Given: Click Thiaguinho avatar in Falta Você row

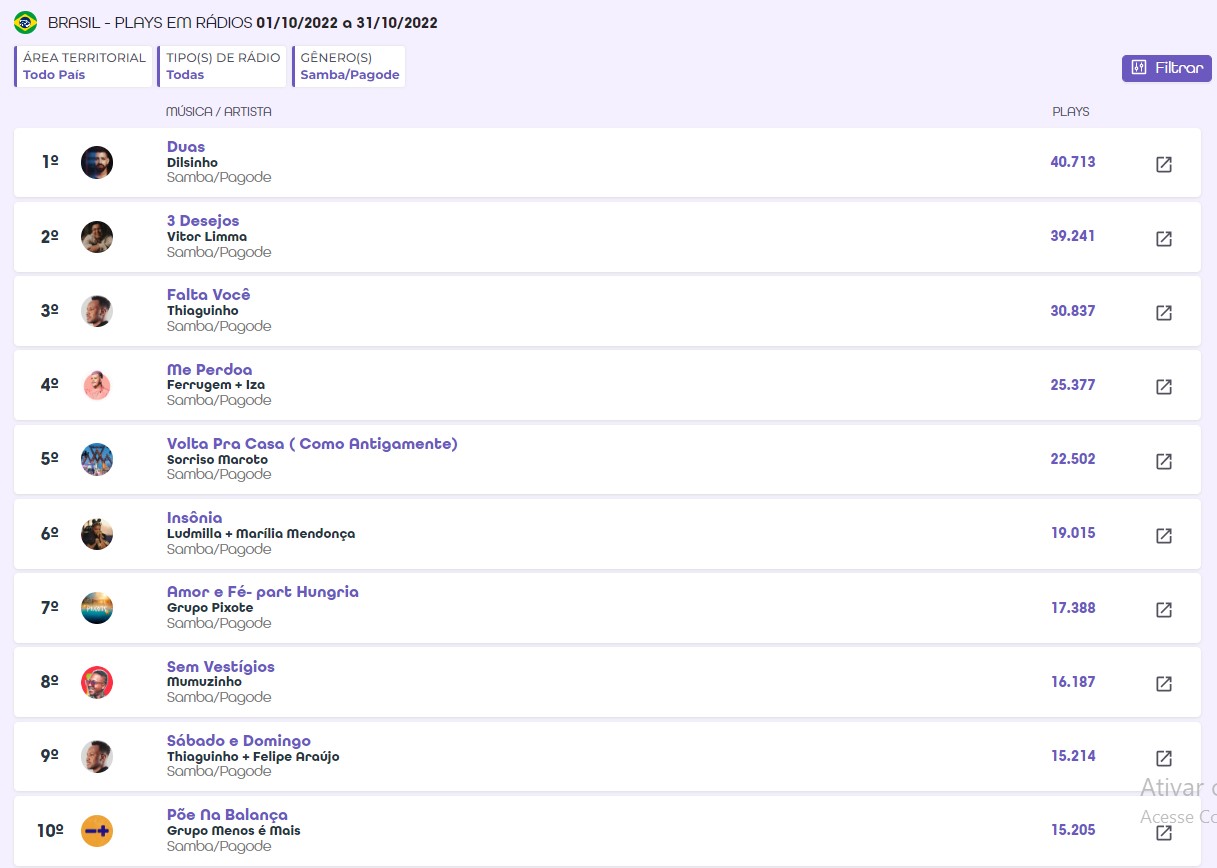Looking at the screenshot, I should [x=97, y=311].
